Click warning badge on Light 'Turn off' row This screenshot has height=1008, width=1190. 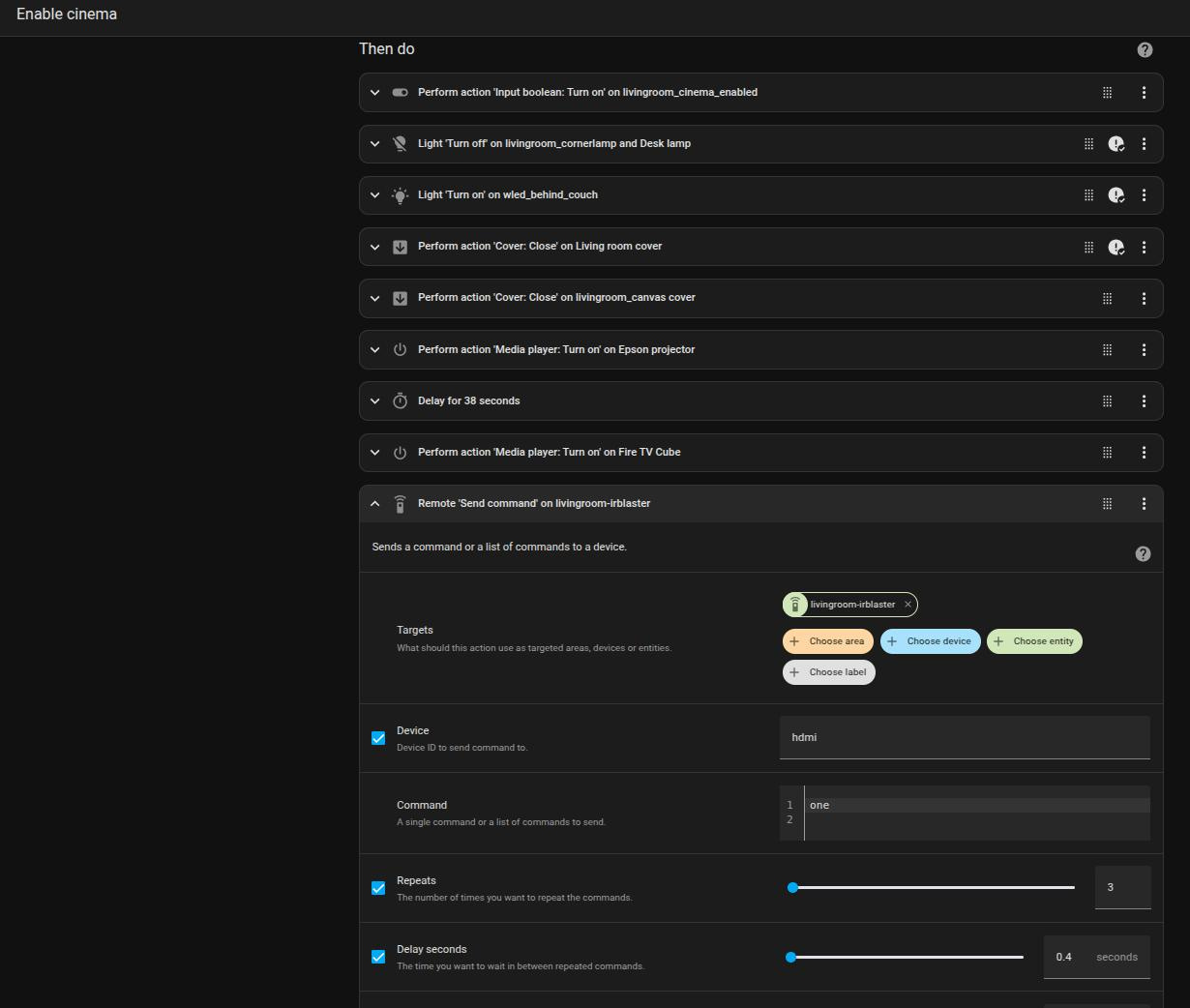(x=1116, y=144)
